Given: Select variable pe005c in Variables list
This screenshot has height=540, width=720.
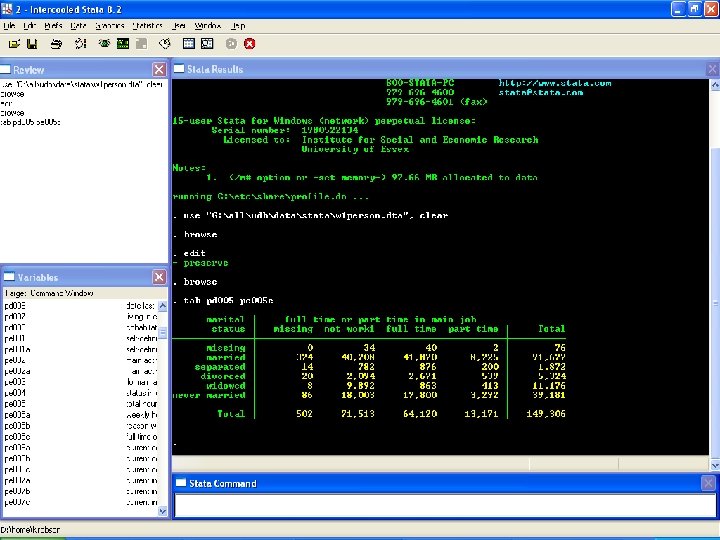Looking at the screenshot, I should tap(17, 437).
